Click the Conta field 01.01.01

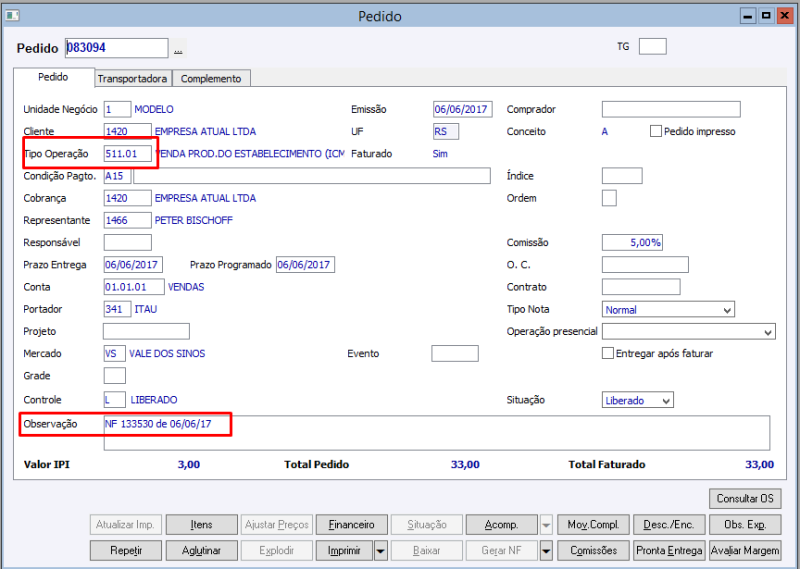(134, 287)
